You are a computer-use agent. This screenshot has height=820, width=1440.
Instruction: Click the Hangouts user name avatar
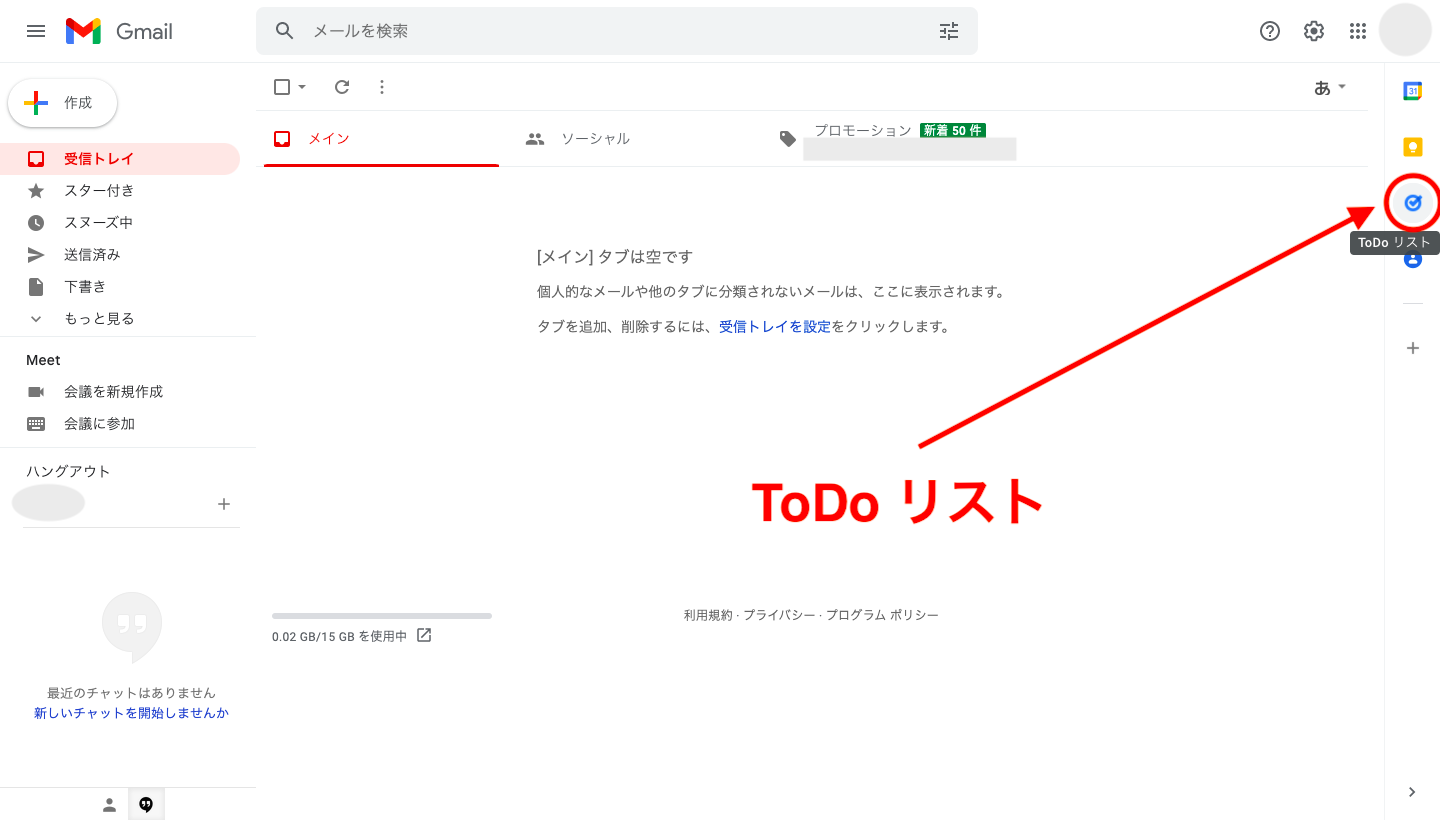pos(48,503)
